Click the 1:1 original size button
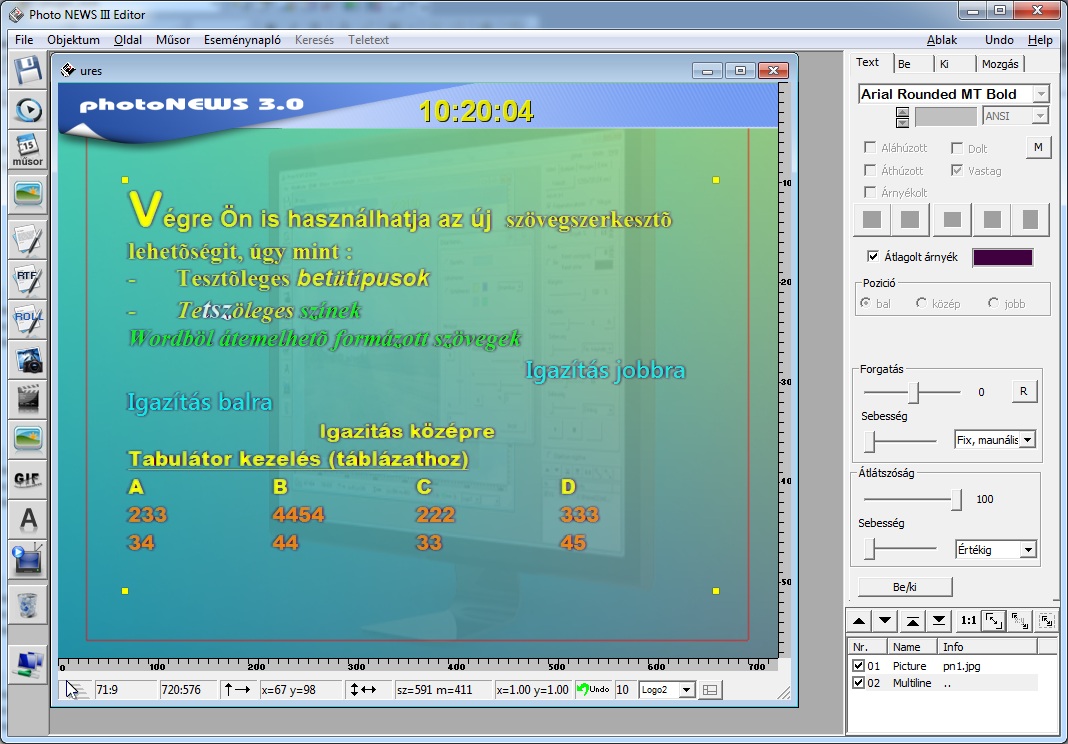 pyautogui.click(x=967, y=620)
